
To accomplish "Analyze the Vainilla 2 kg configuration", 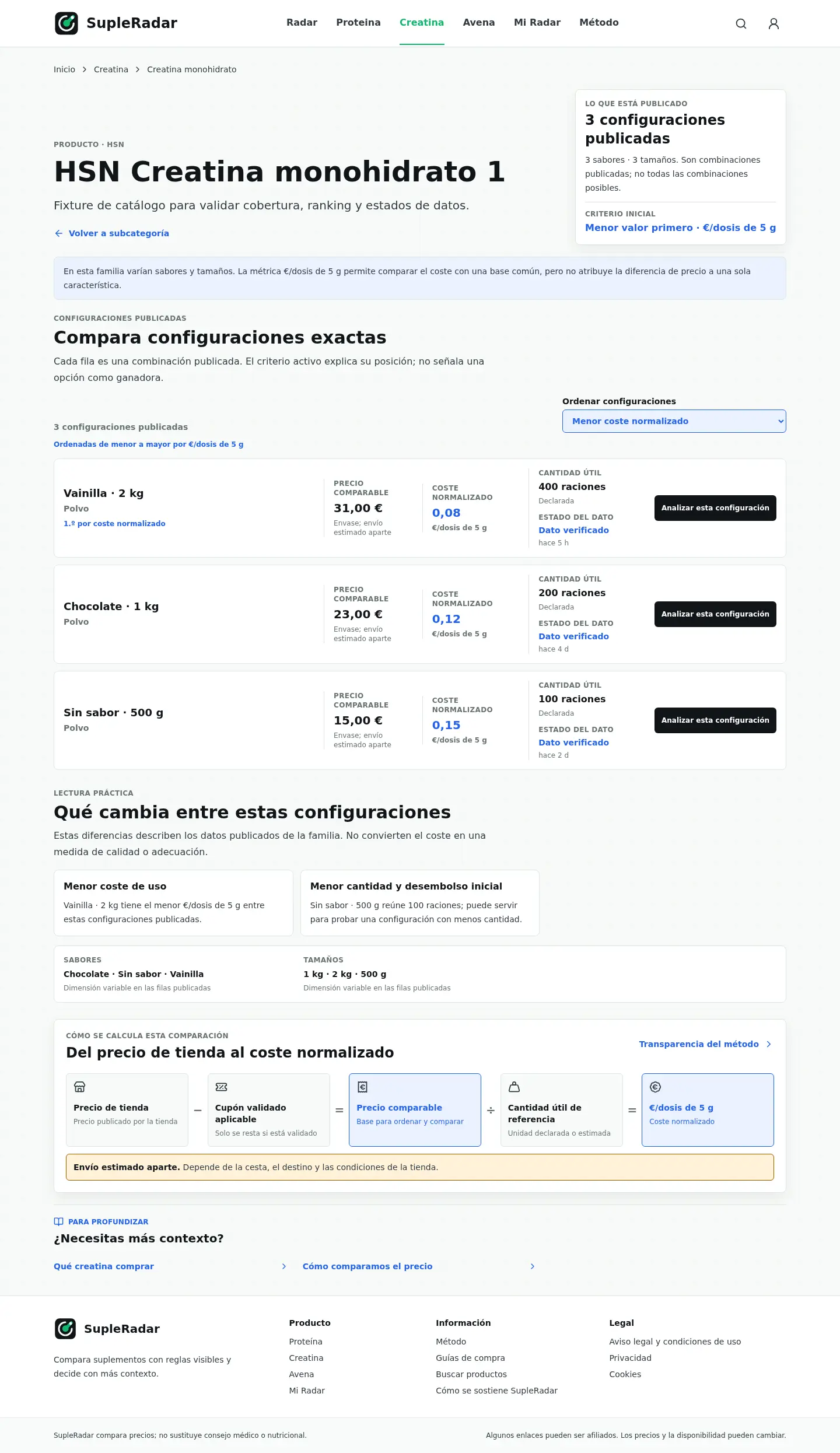I will click(715, 508).
